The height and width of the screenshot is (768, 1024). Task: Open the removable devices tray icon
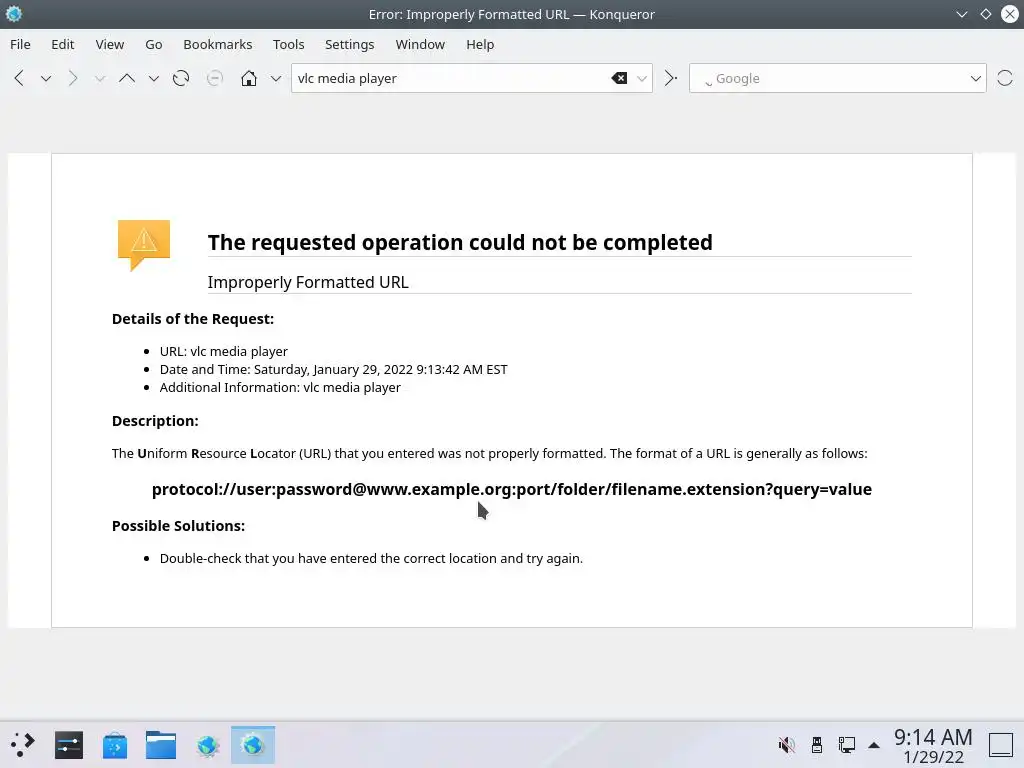[x=816, y=745]
